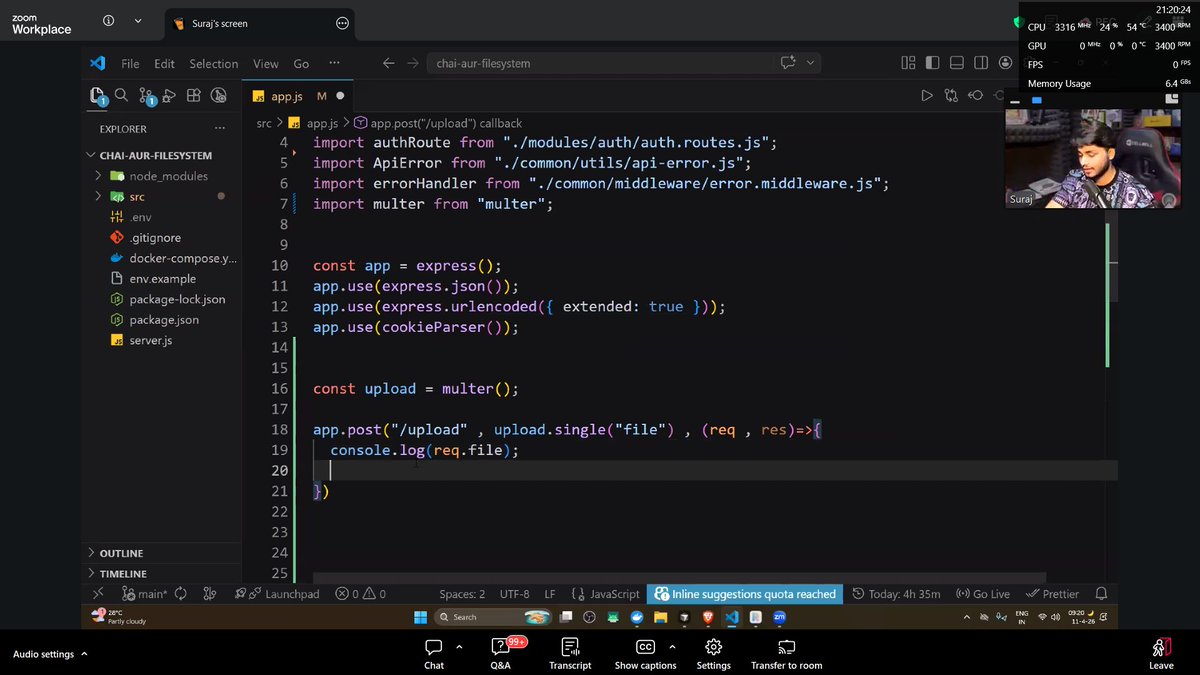Click the errors and warnings count indicator
1200x675 pixels.
click(x=361, y=593)
